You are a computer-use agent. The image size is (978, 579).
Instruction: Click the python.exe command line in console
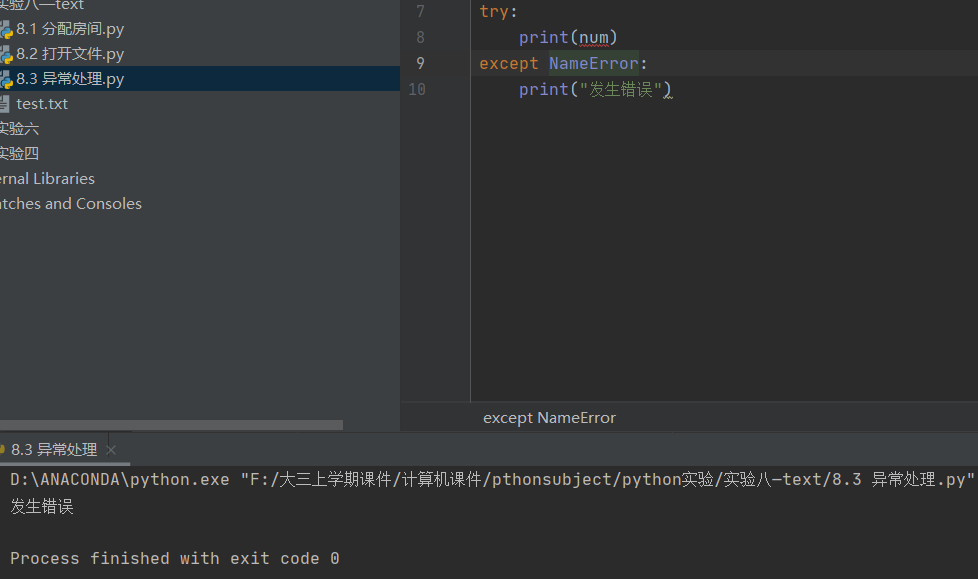491,479
